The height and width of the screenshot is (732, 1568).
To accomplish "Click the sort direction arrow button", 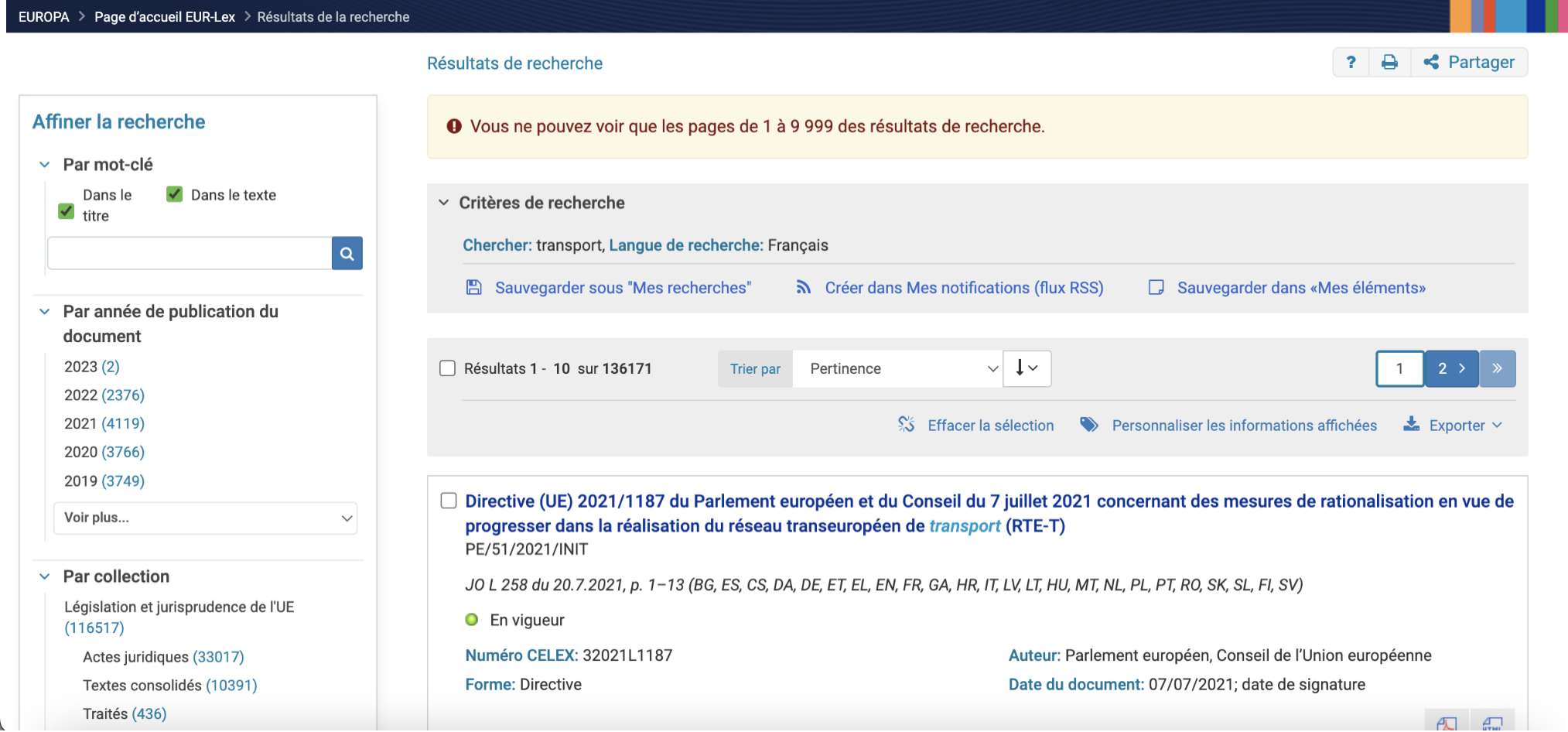I will 1026,369.
